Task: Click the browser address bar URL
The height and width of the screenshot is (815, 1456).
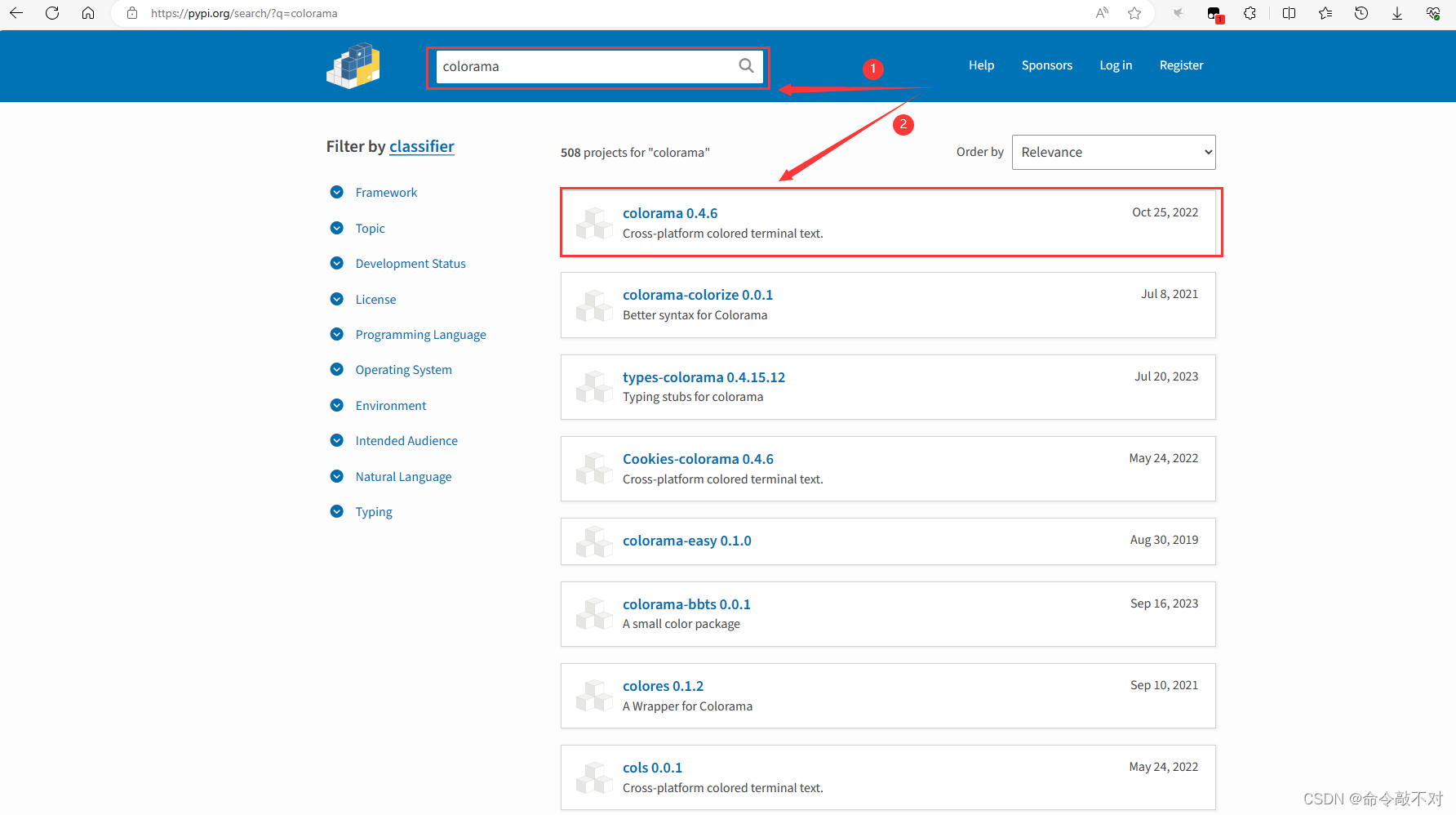Action: point(244,13)
